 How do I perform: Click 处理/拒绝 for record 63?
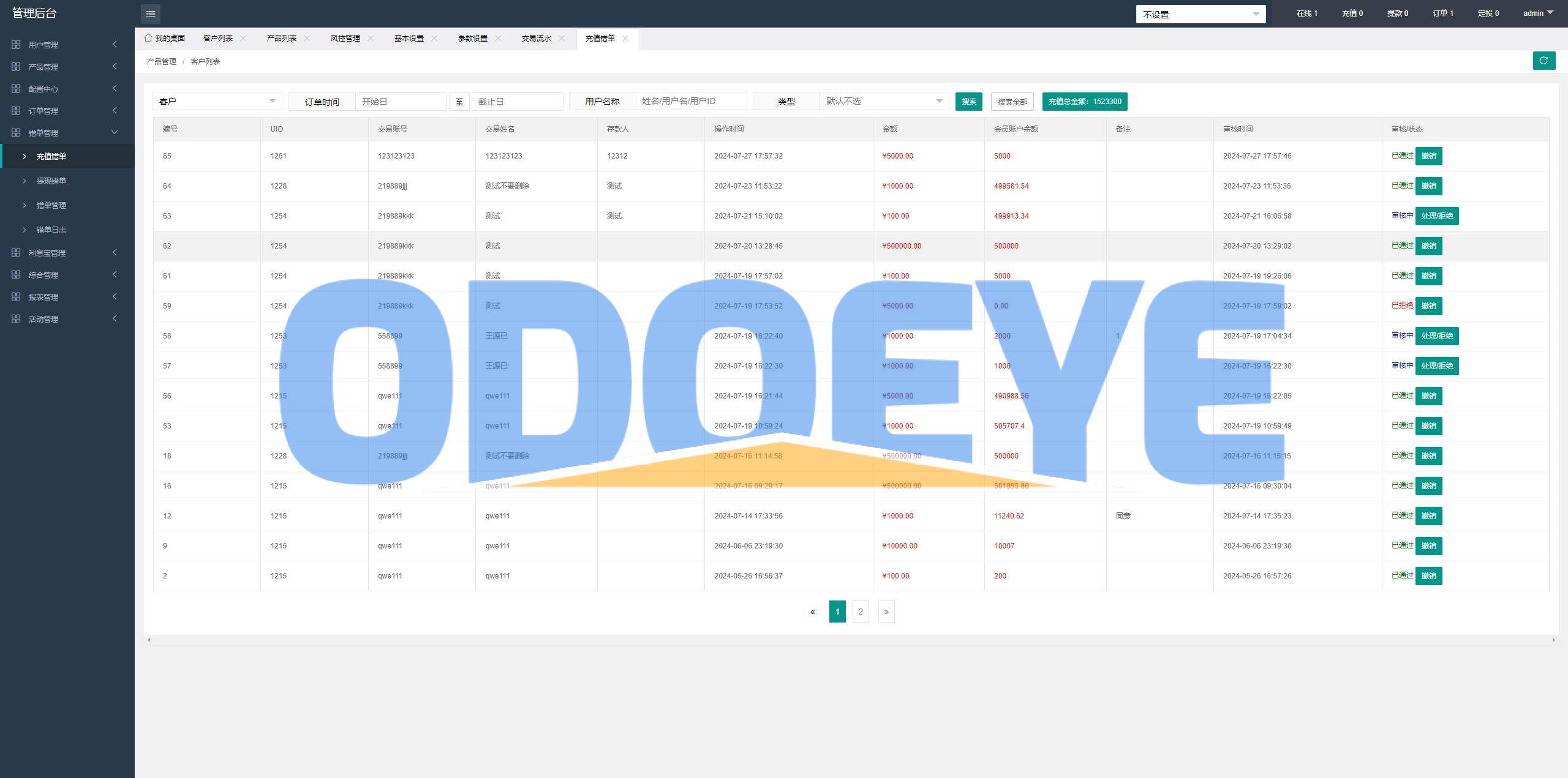pyautogui.click(x=1437, y=216)
